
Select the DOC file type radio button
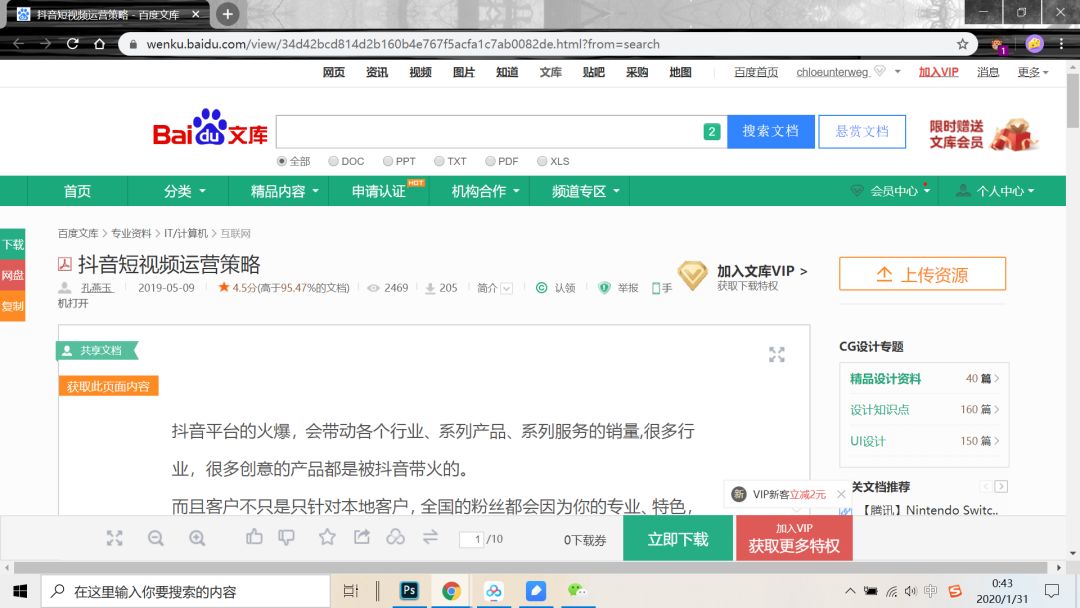(x=333, y=161)
